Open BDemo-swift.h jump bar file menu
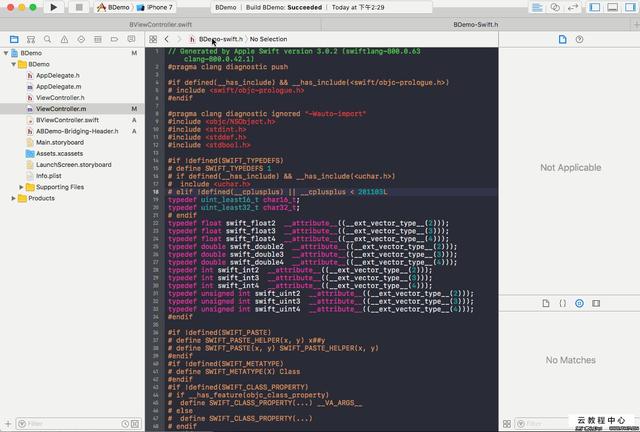The height and width of the screenshot is (432, 640). pyautogui.click(x=216, y=39)
